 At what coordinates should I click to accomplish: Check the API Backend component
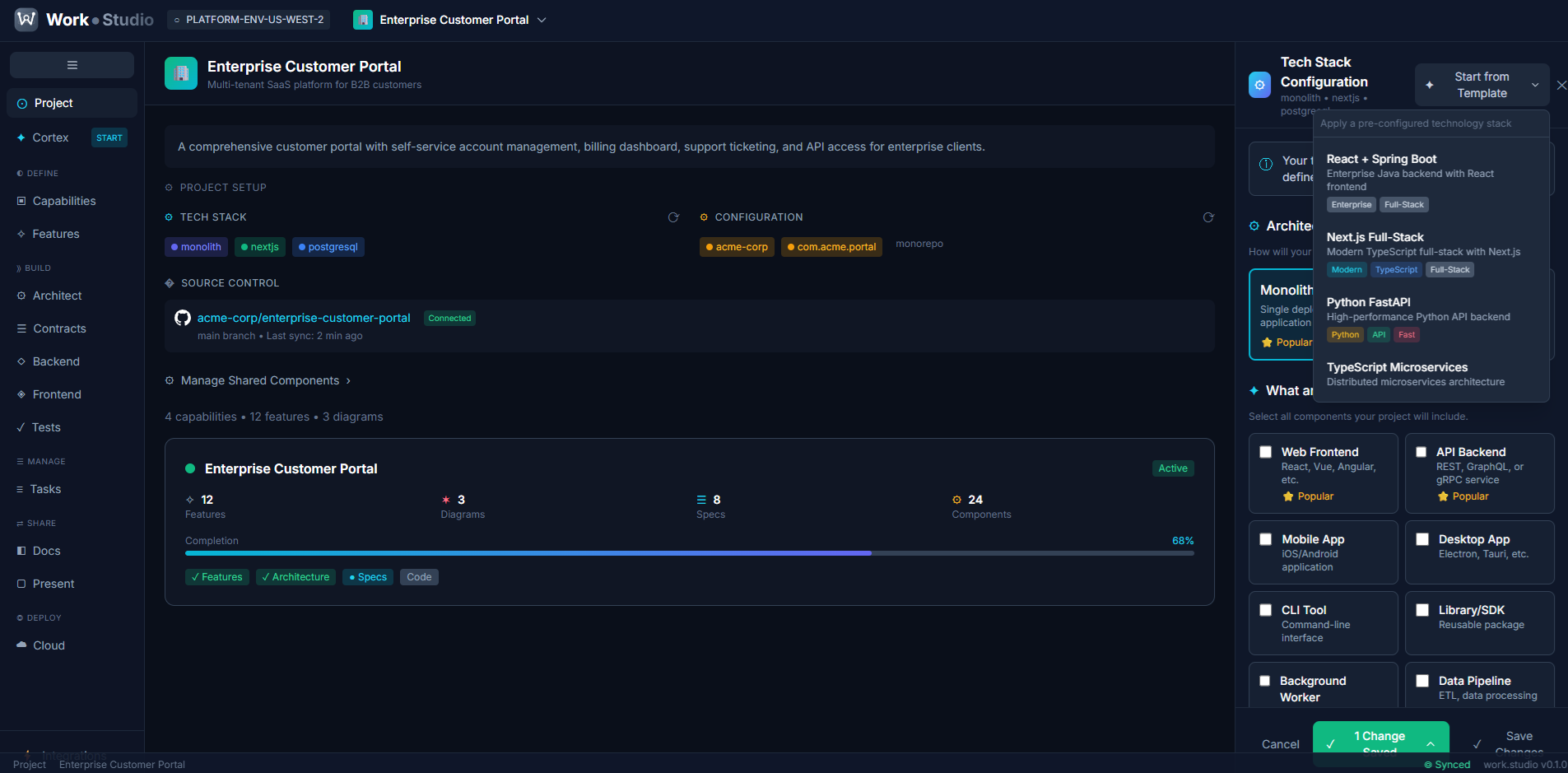click(x=1421, y=452)
